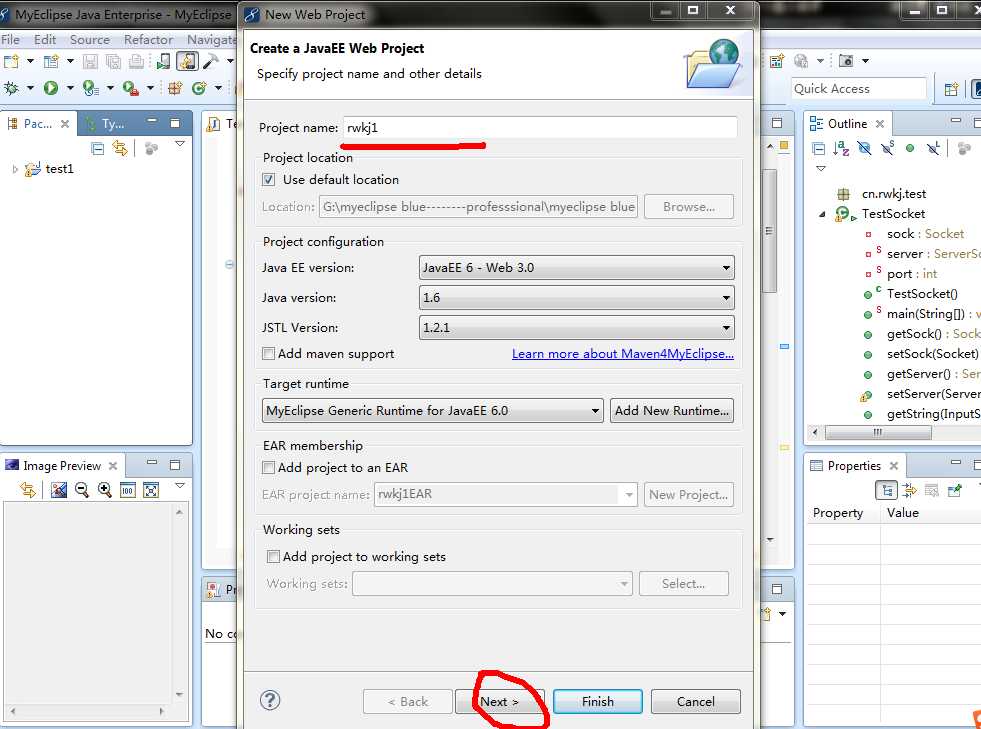Screen dimensions: 981x729
Task: Open the Debug dropdown arrow in toolbar
Action: point(29,88)
